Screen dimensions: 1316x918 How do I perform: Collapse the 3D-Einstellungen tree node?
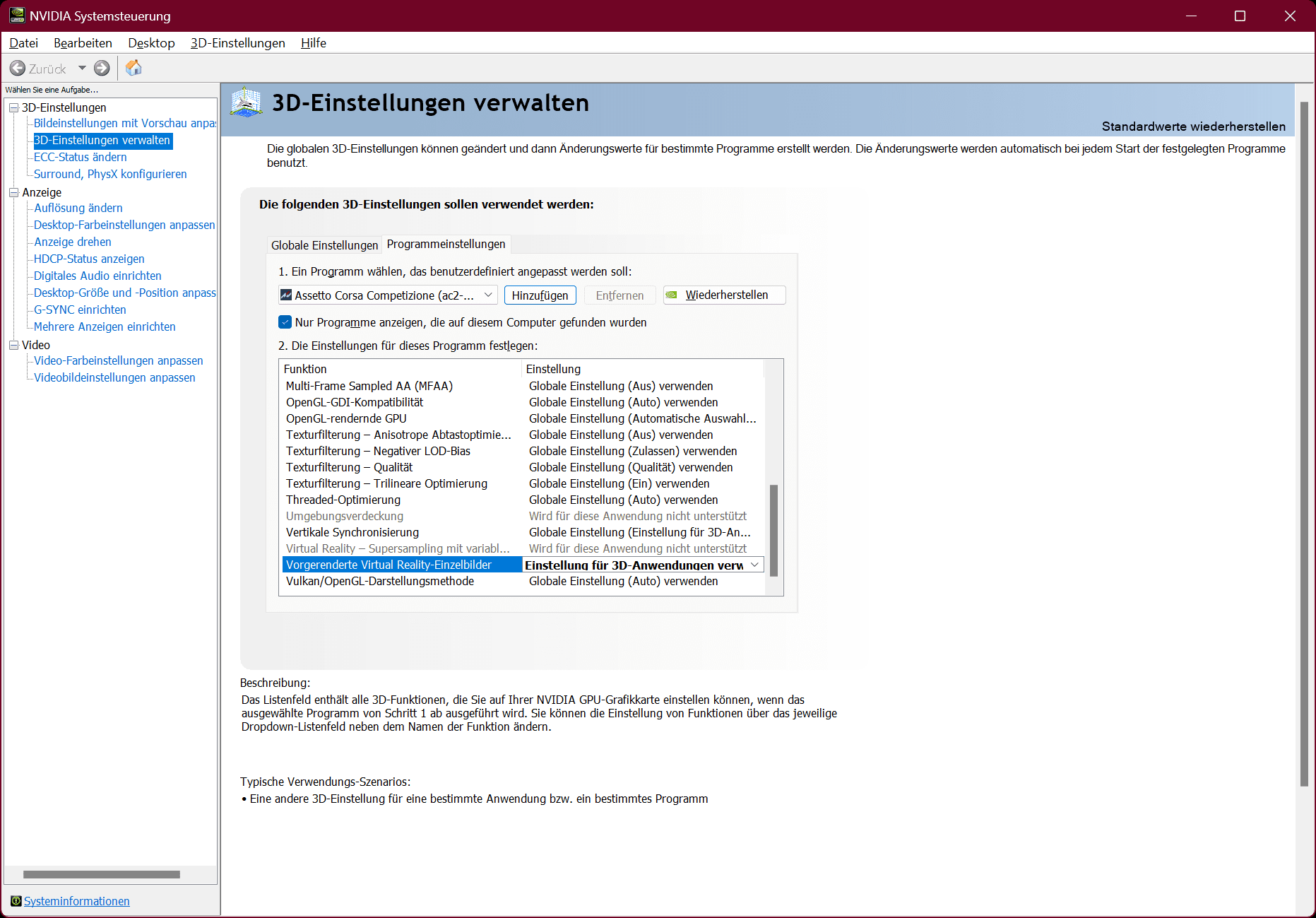point(13,107)
